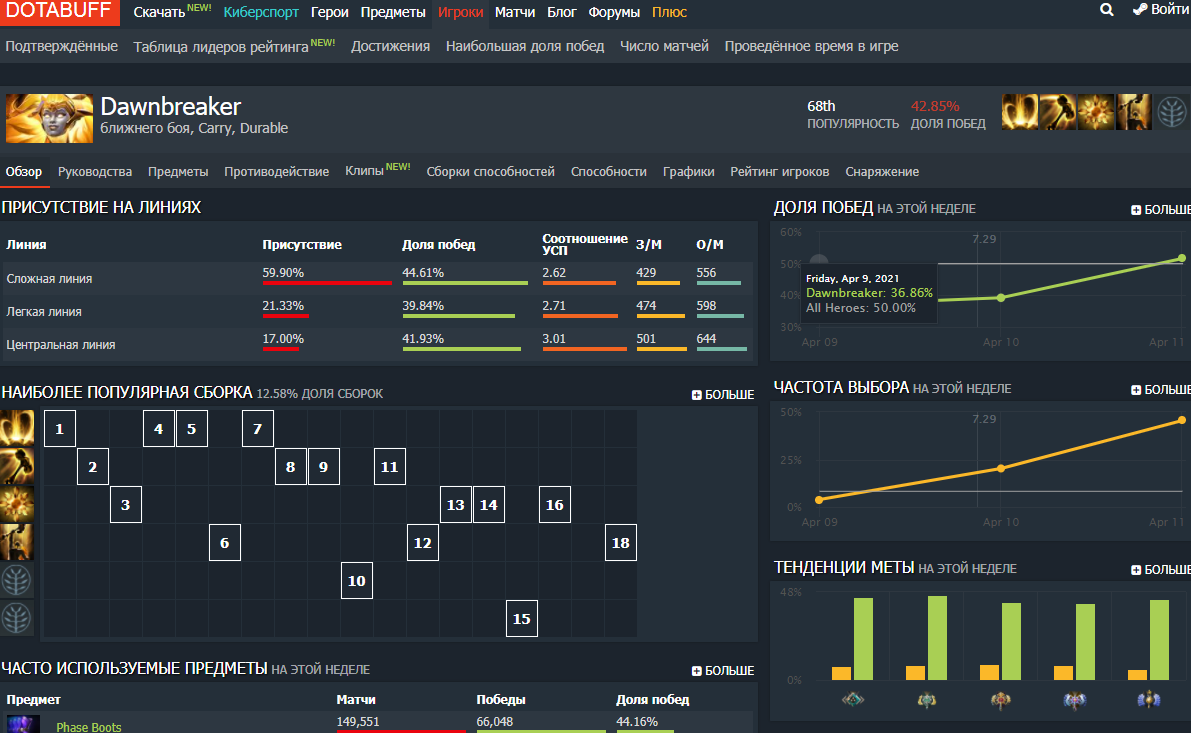Click the DOTABUFF logo
The image size is (1191, 733).
tap(59, 11)
